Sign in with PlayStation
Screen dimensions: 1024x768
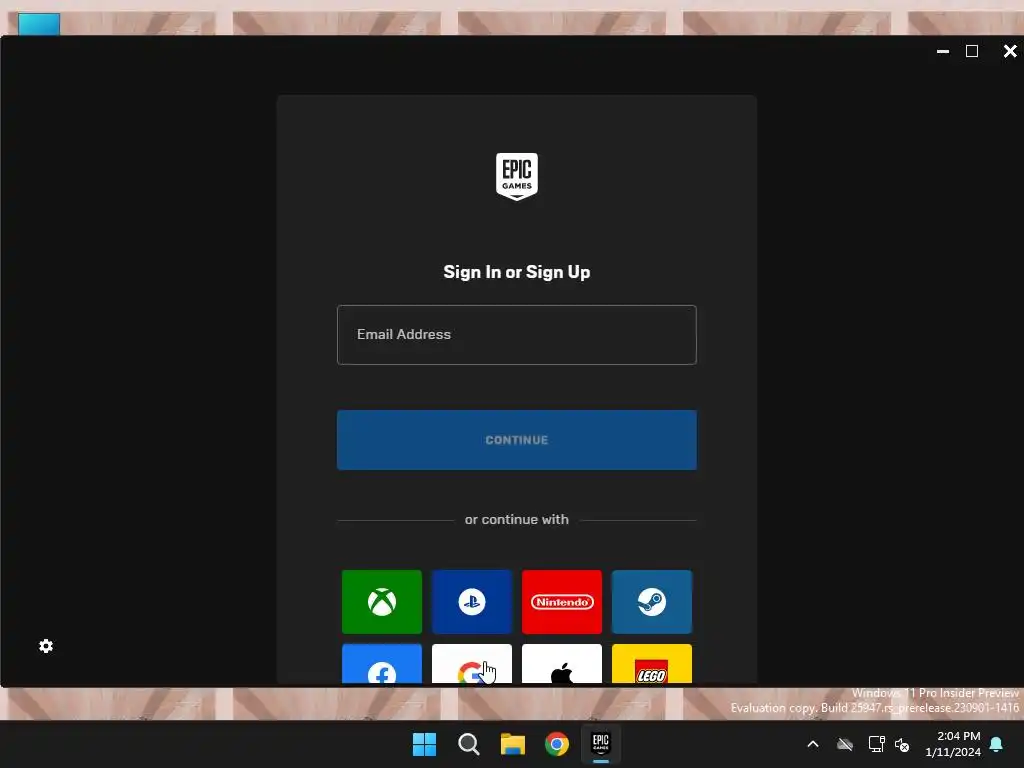click(472, 601)
